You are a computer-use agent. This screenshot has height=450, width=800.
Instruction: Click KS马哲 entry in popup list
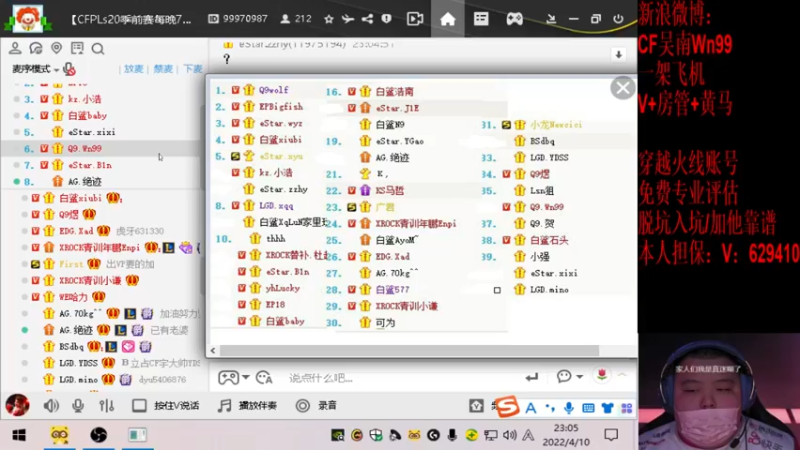click(390, 190)
